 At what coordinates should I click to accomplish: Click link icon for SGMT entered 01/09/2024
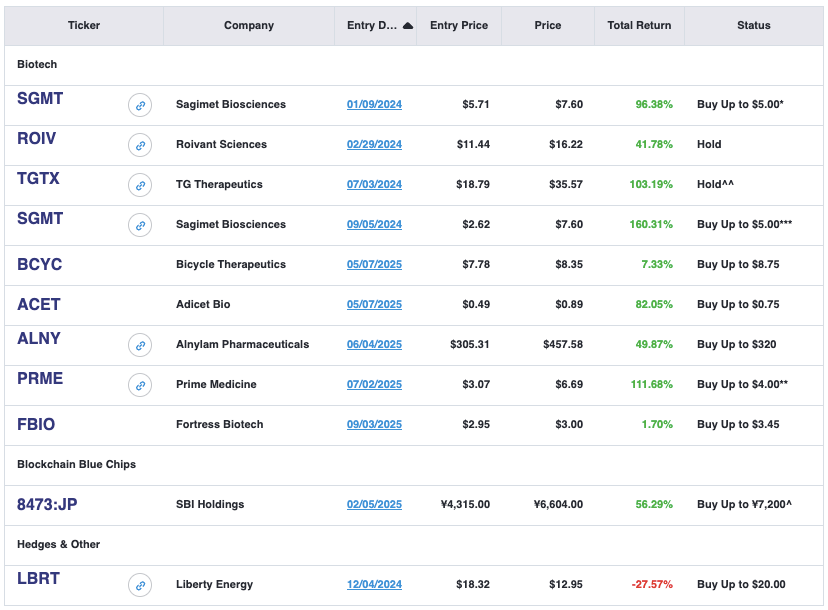[x=140, y=105]
